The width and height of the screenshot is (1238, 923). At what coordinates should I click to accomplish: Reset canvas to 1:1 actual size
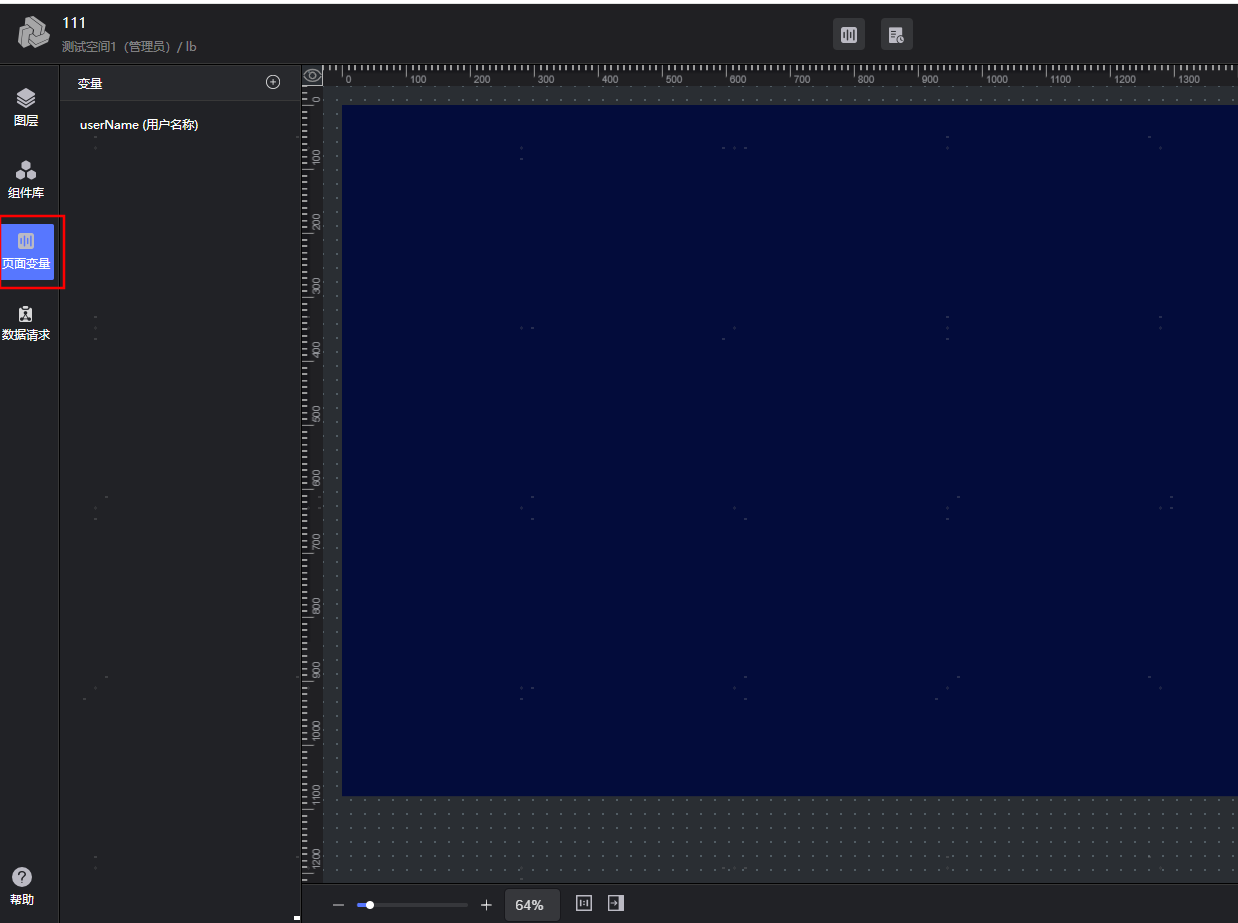584,903
